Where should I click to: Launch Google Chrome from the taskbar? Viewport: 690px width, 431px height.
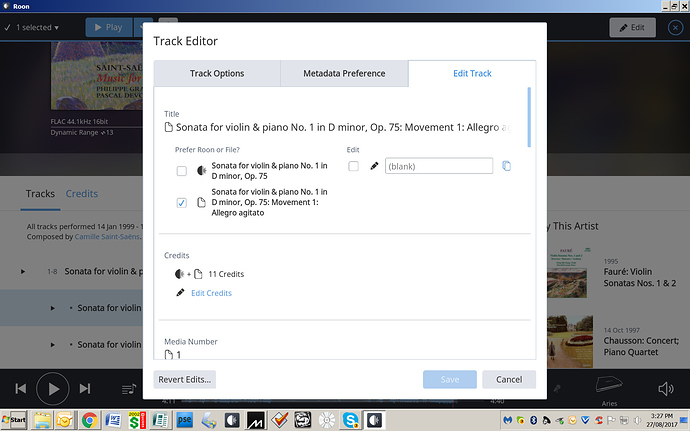pos(89,420)
